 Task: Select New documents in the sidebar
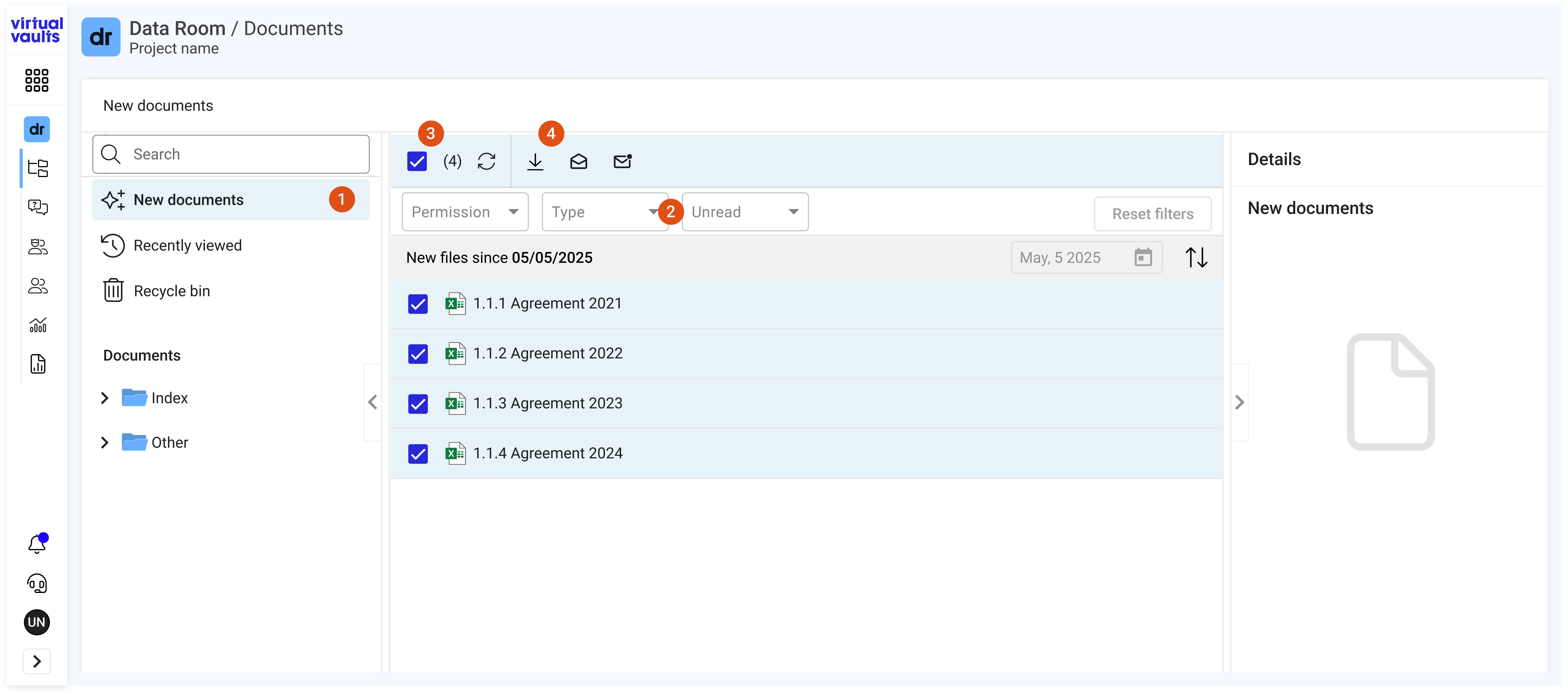[x=231, y=200]
